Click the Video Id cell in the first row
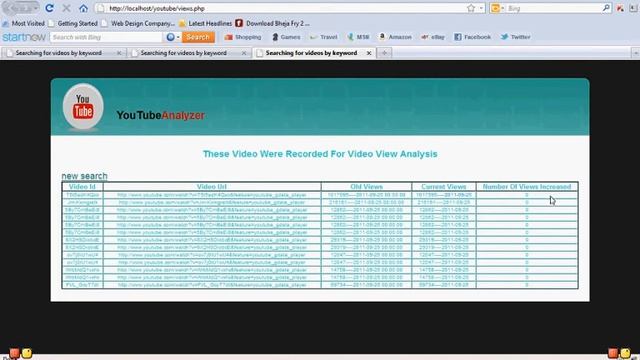 [x=82, y=195]
